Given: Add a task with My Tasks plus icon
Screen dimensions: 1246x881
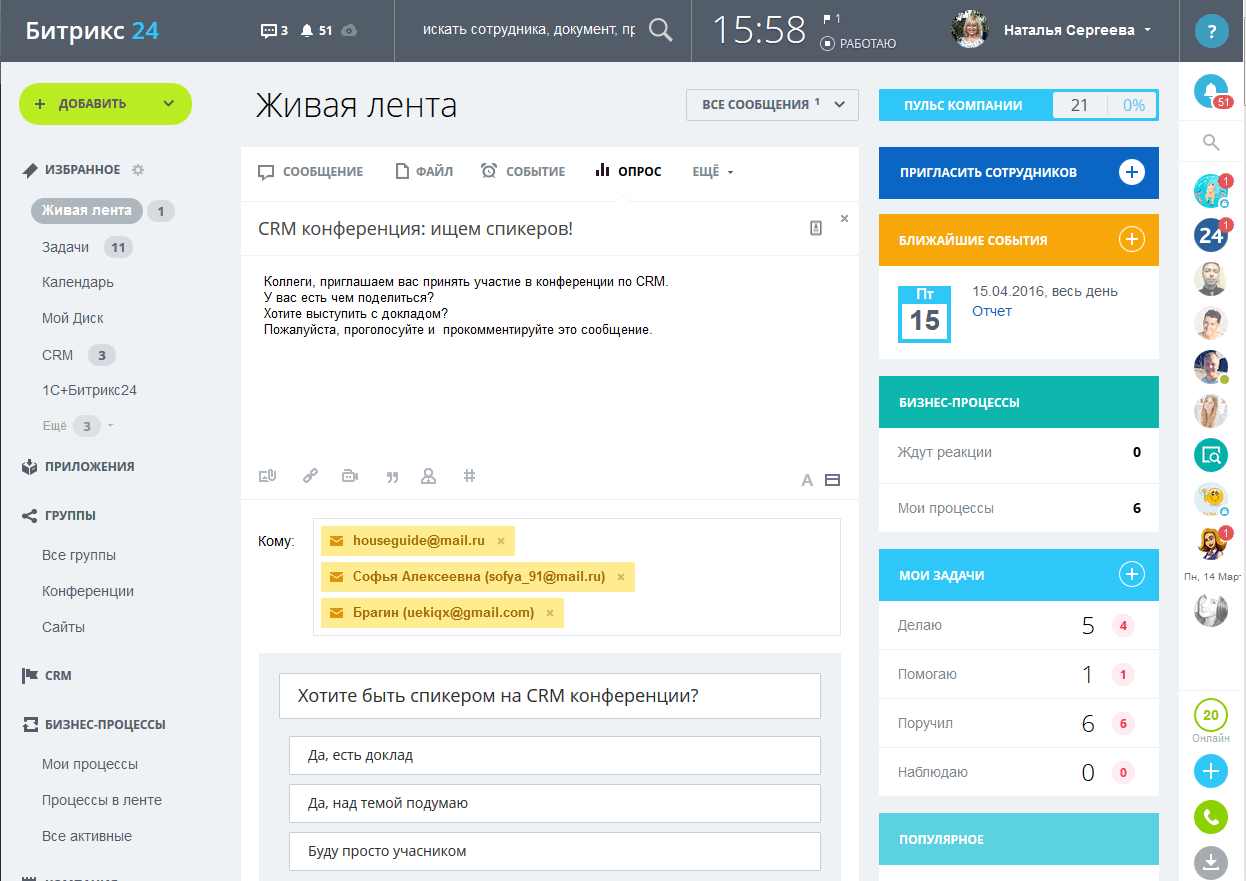Looking at the screenshot, I should pos(1131,574).
